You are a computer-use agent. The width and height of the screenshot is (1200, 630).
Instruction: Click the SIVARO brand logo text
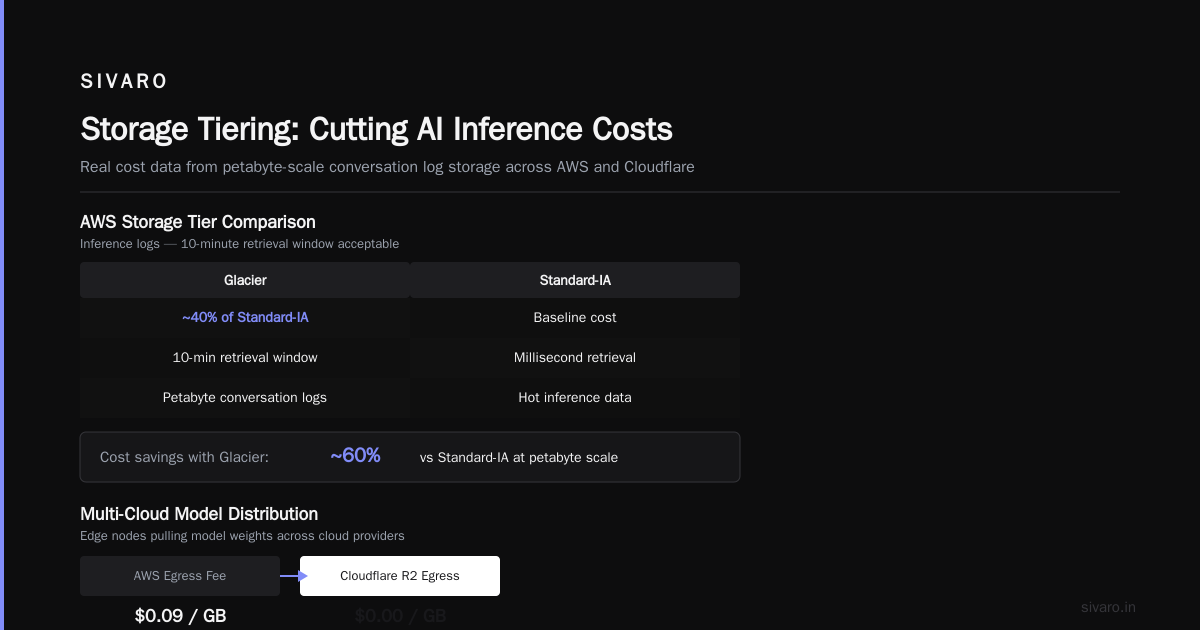point(124,82)
